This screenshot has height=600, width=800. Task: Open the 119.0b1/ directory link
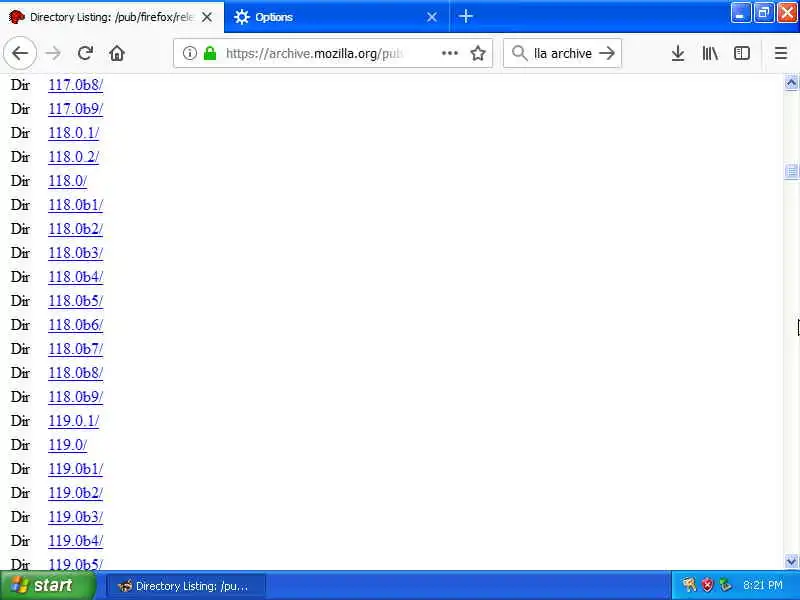tap(76, 468)
